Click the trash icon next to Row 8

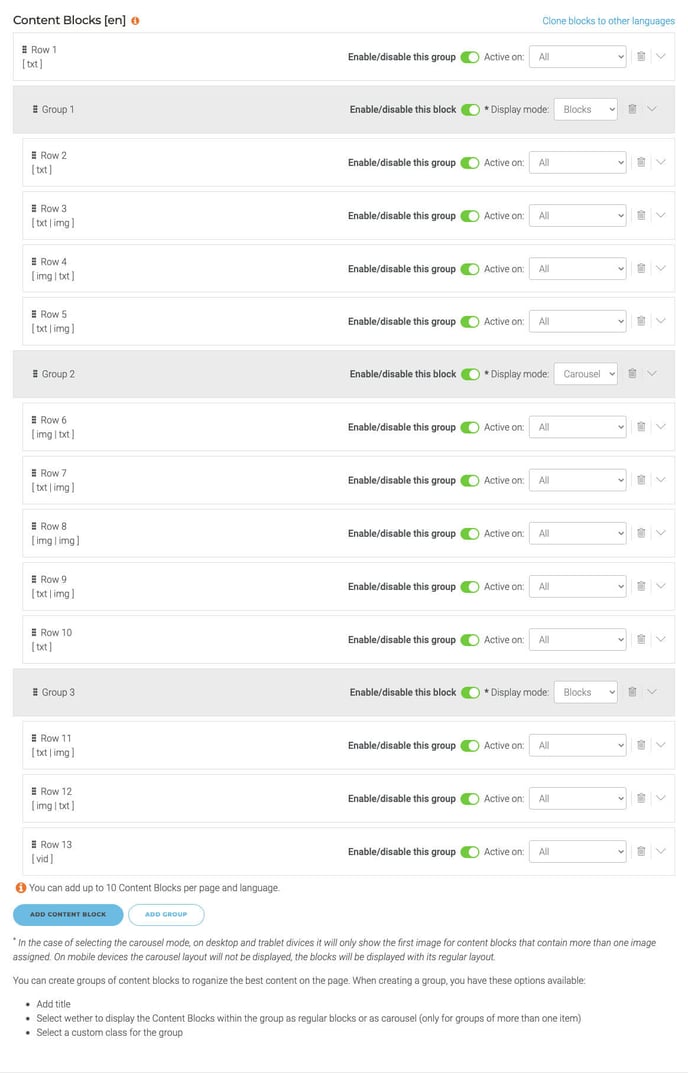pos(641,533)
